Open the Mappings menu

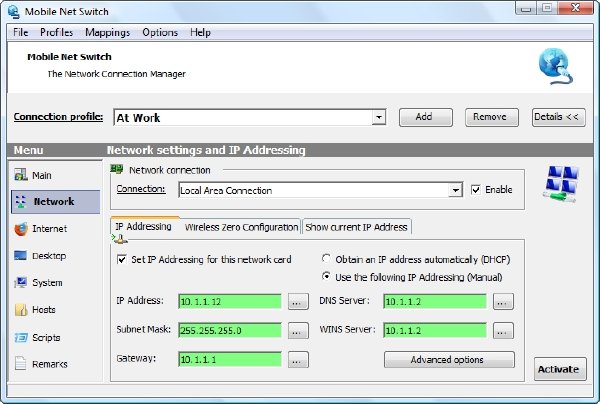tap(108, 33)
